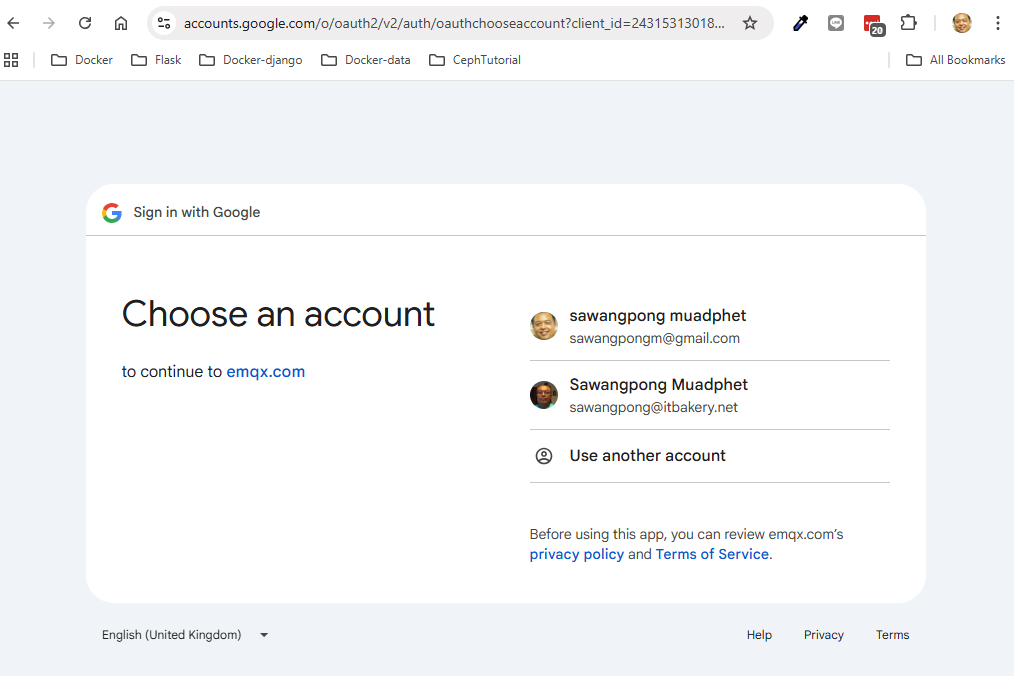Go back using the back arrow

14,23
